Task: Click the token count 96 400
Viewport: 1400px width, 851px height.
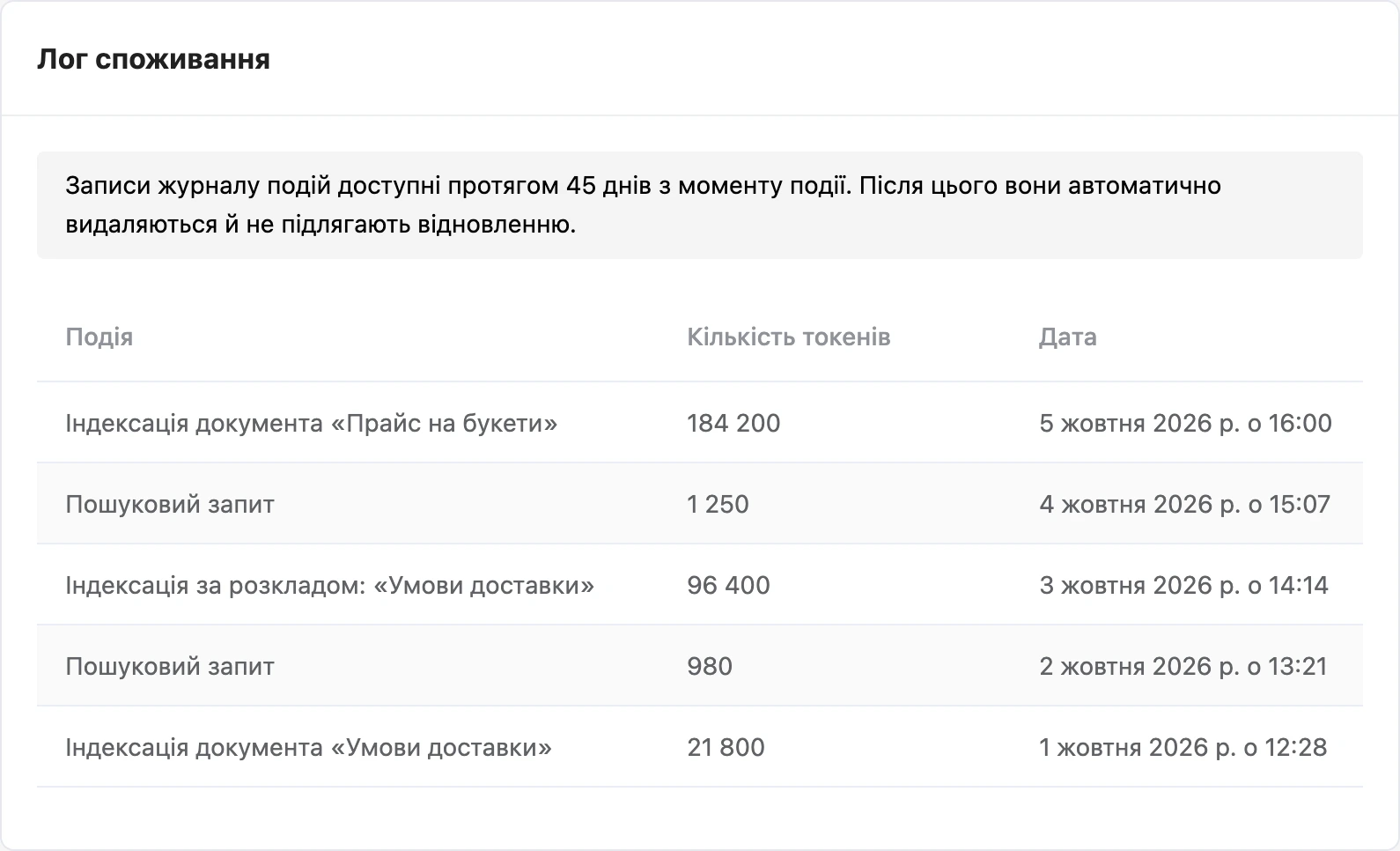Action: pos(728,585)
